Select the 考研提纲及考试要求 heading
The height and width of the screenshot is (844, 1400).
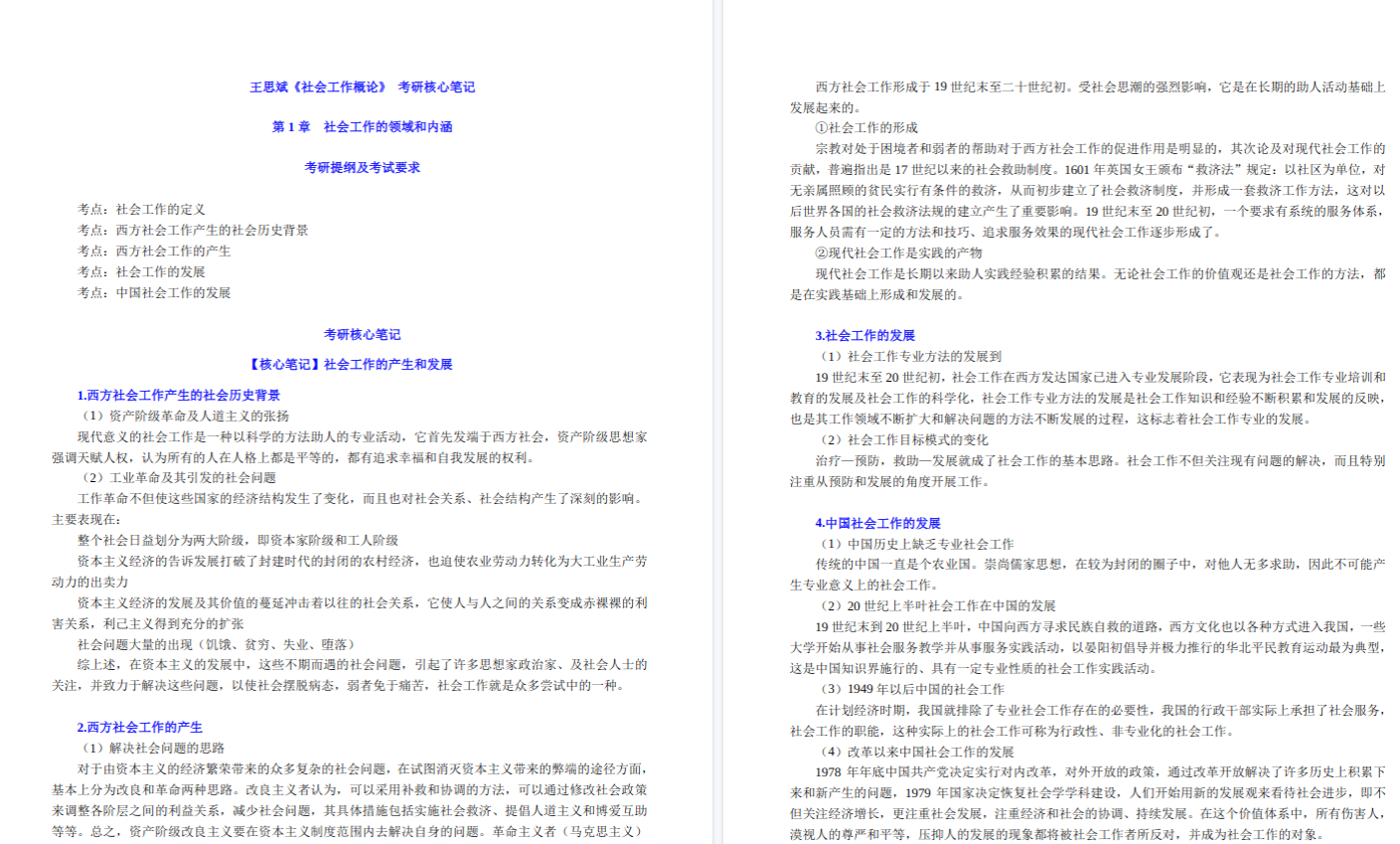(362, 168)
